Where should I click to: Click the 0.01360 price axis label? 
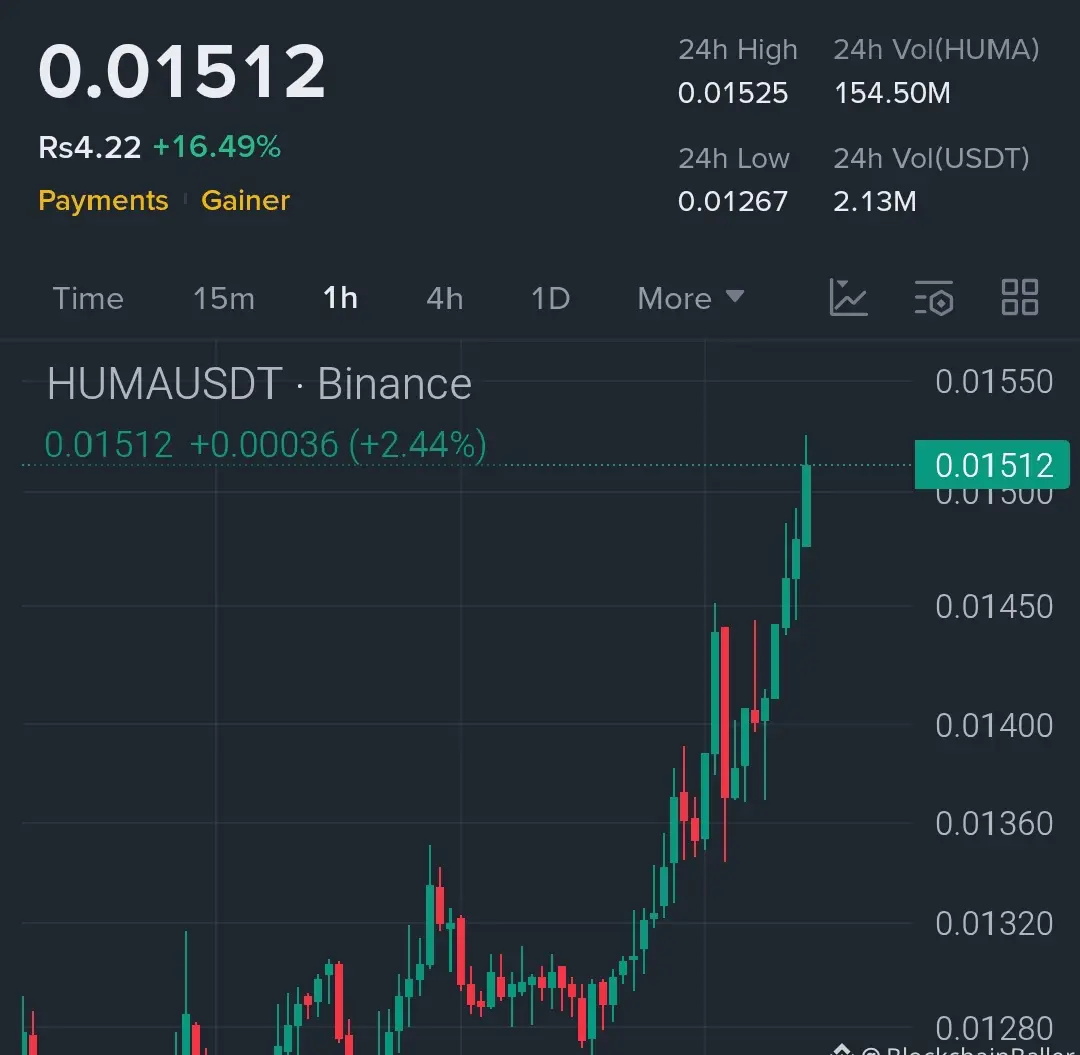[x=994, y=824]
